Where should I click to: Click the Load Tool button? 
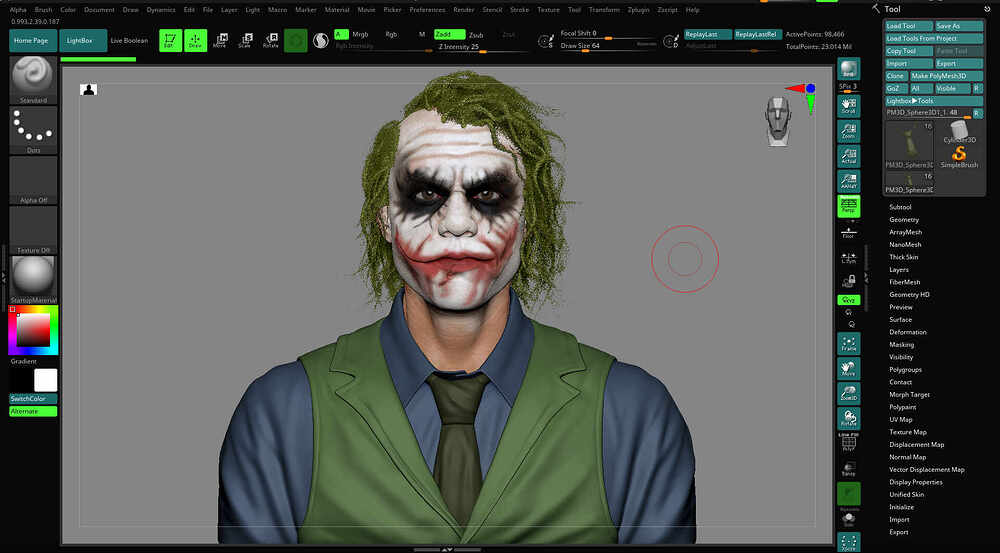click(x=908, y=26)
